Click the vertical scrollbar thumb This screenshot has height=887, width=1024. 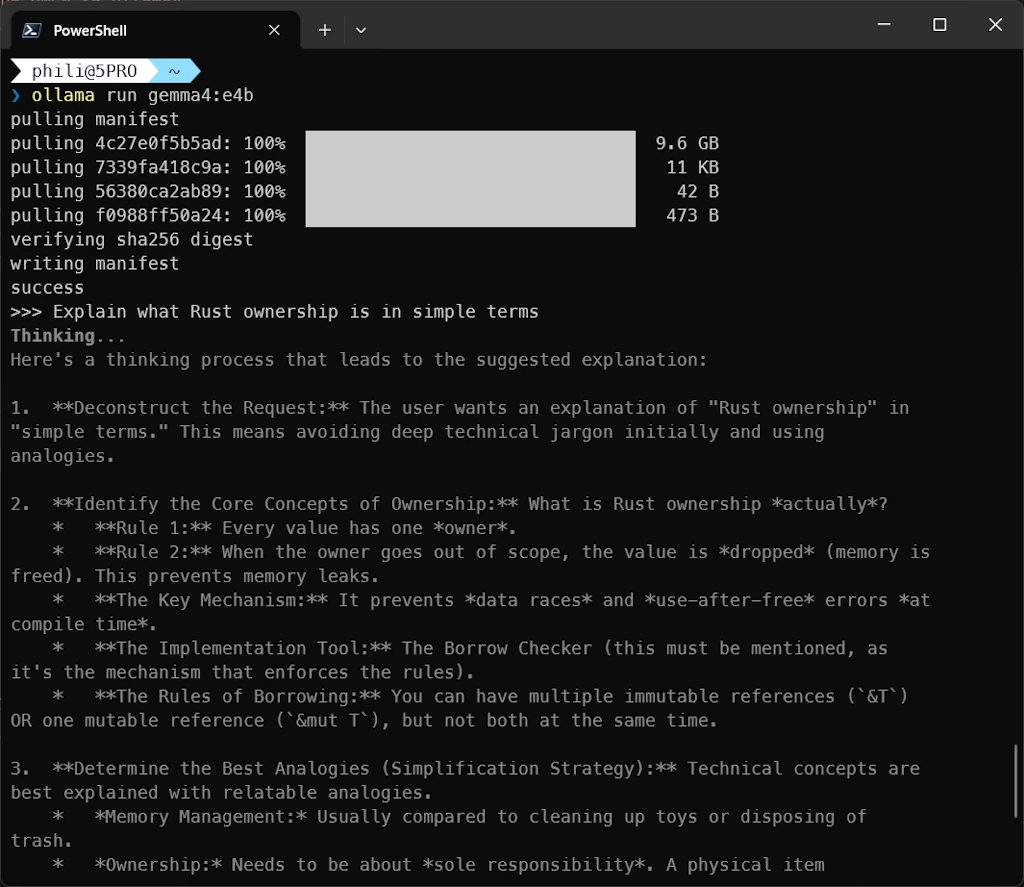tap(1016, 781)
